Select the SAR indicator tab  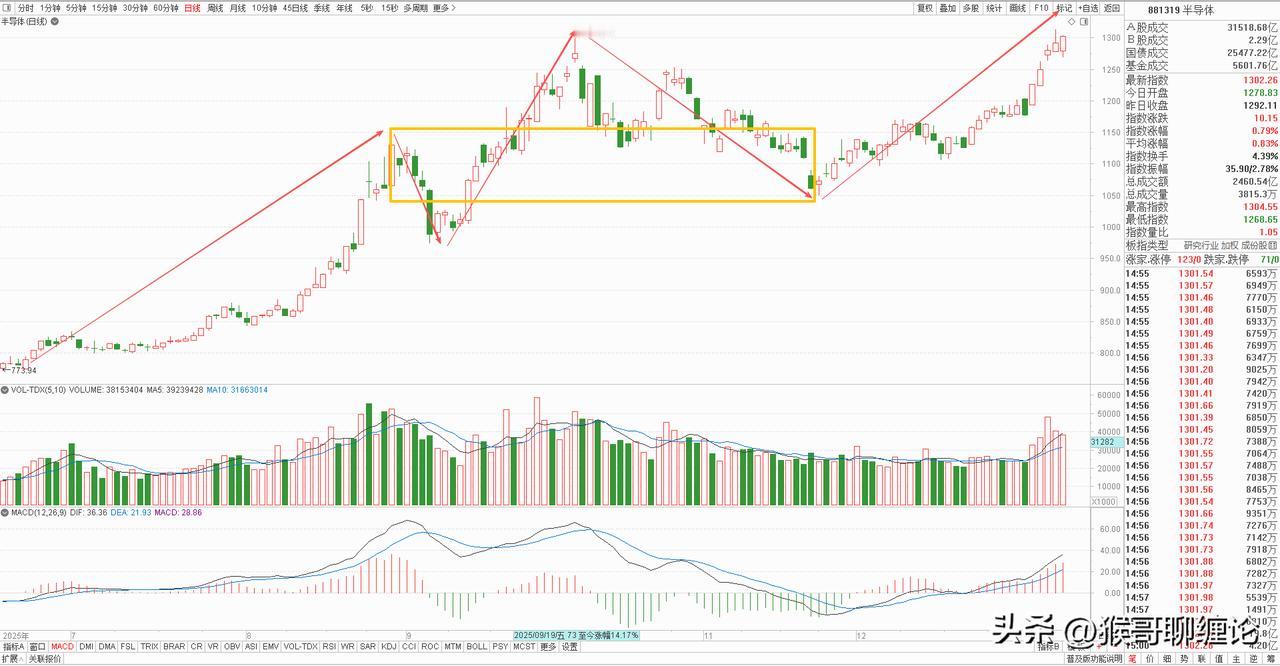click(368, 646)
